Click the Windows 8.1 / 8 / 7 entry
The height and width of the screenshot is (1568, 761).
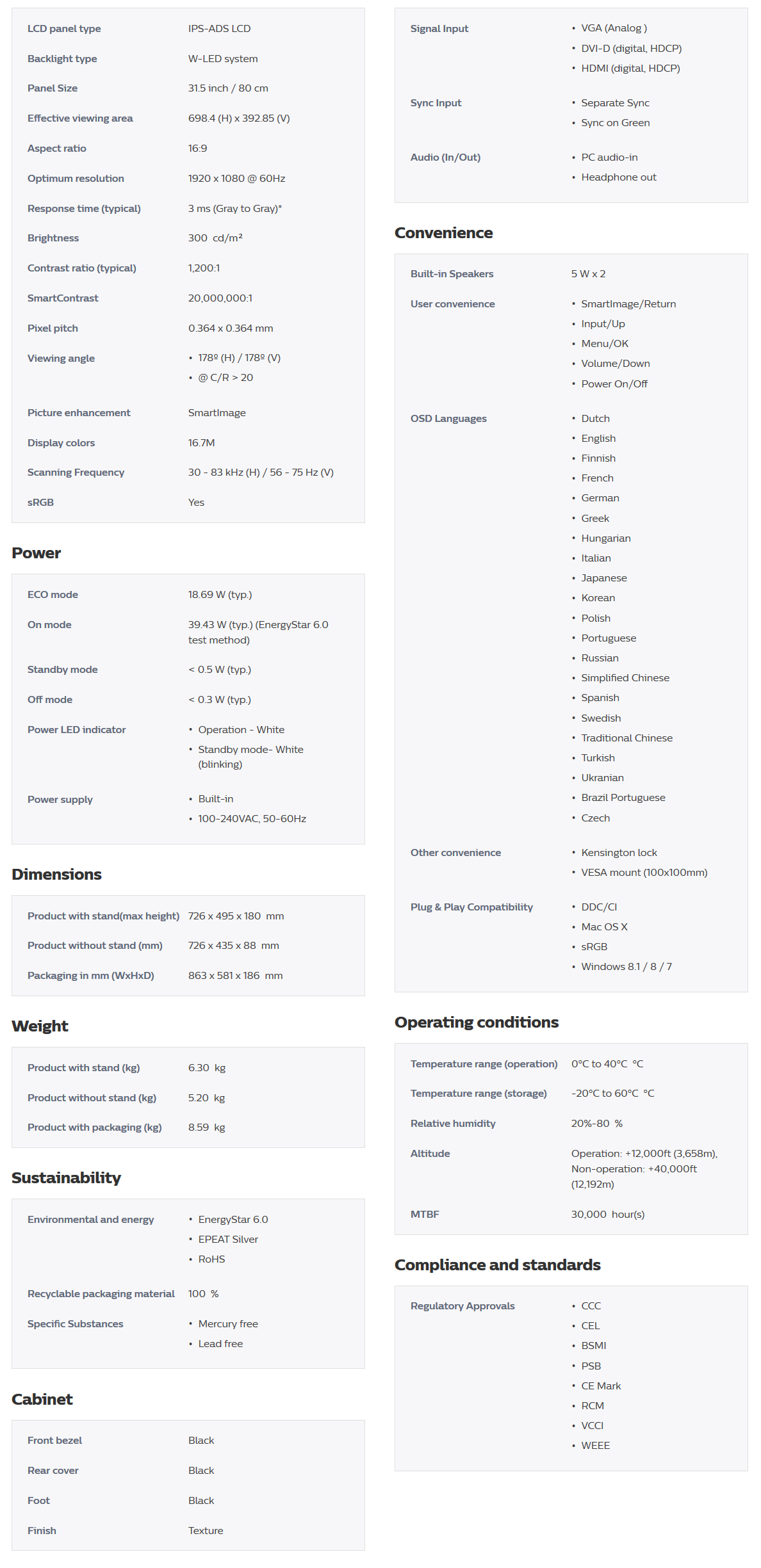click(x=626, y=967)
